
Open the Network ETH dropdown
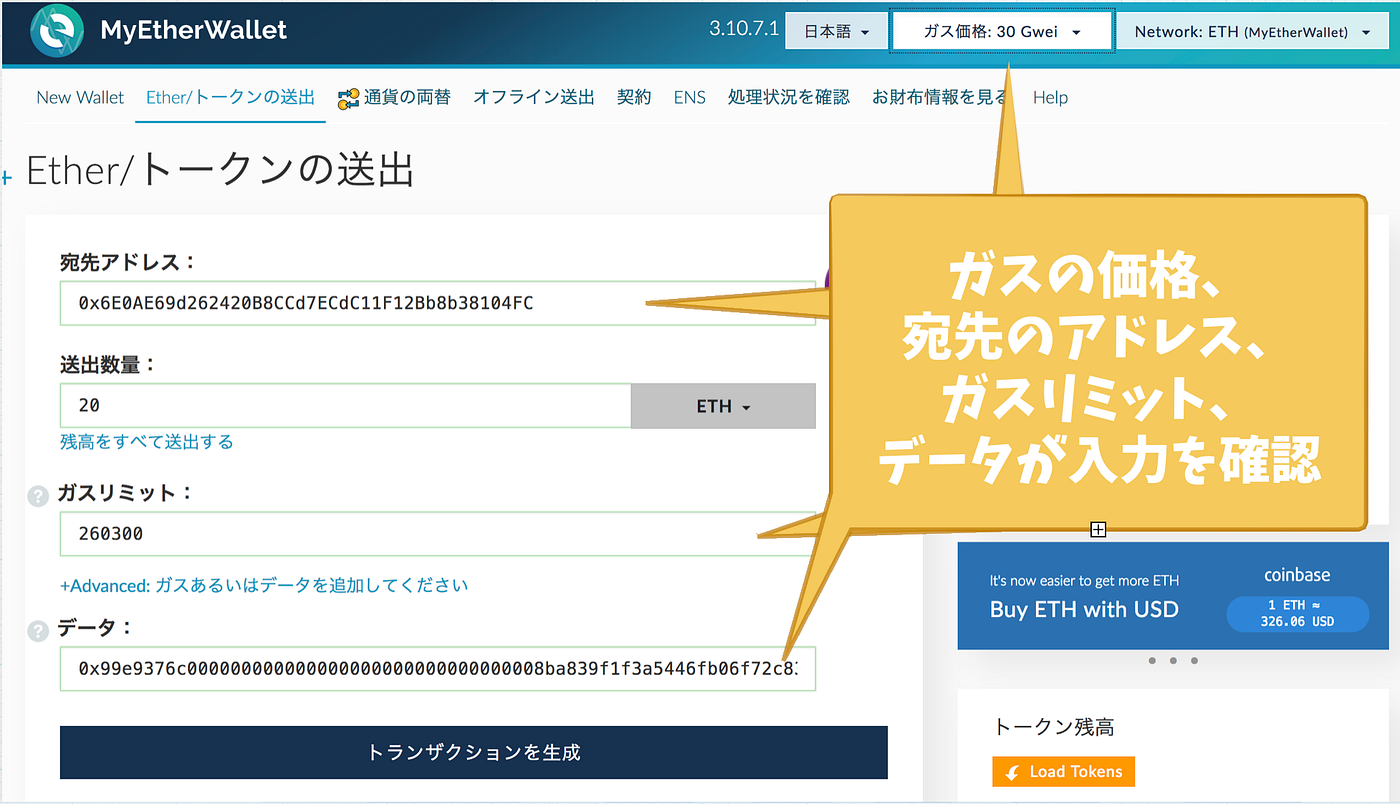coord(1253,32)
